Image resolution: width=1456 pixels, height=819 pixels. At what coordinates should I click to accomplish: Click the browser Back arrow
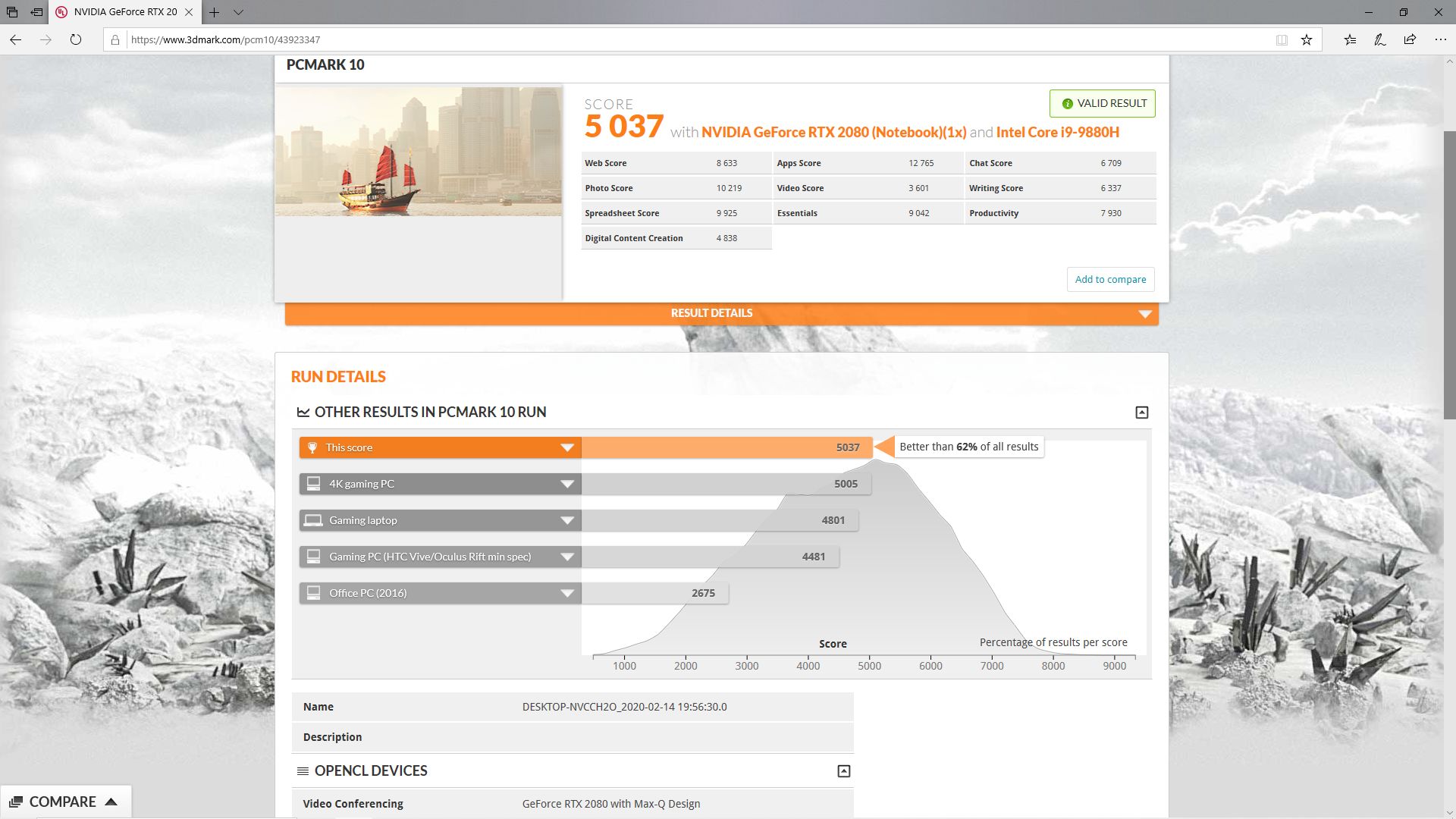[x=16, y=39]
